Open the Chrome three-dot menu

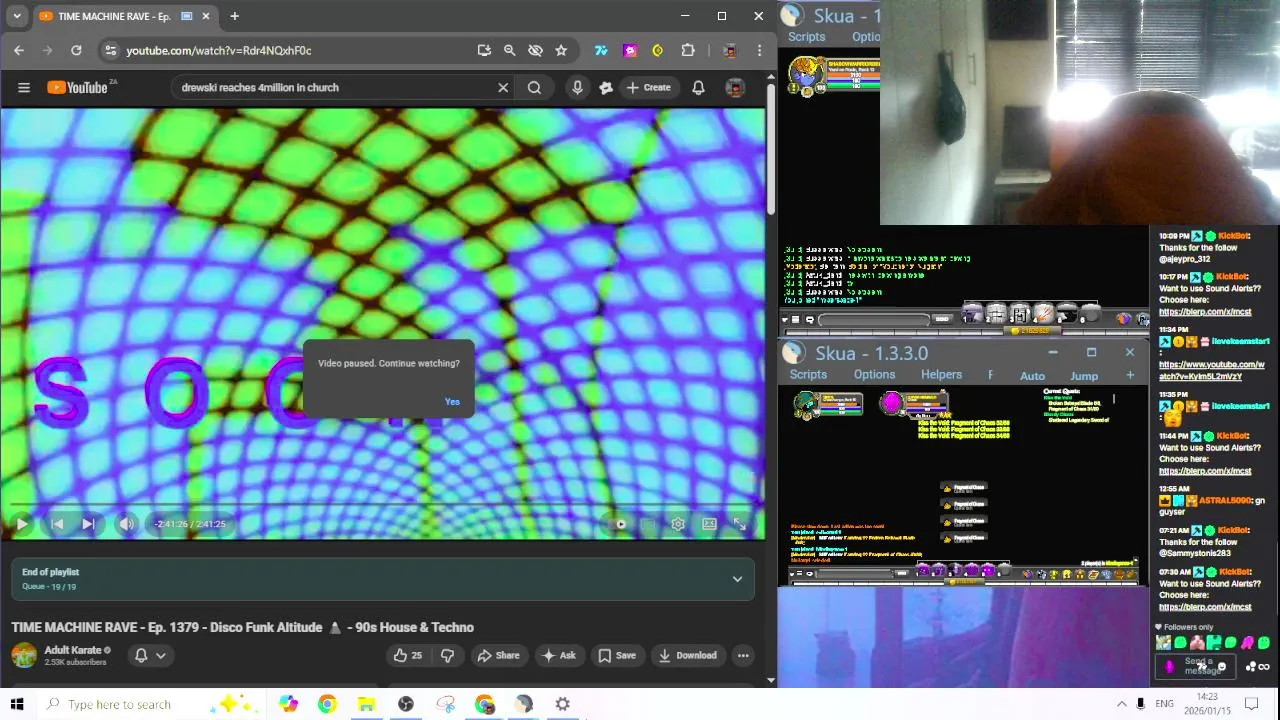click(x=760, y=50)
